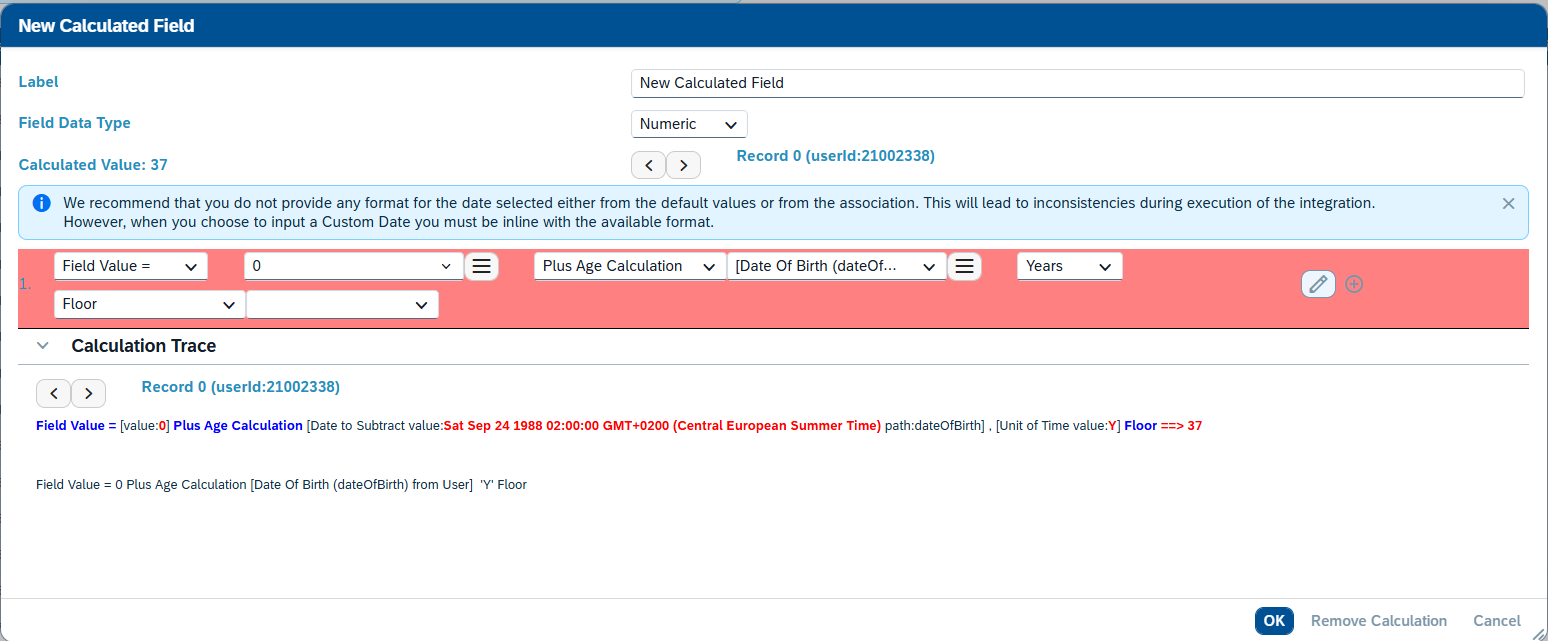Open the Floor rounding dropdown
The width and height of the screenshot is (1548, 641).
[148, 304]
